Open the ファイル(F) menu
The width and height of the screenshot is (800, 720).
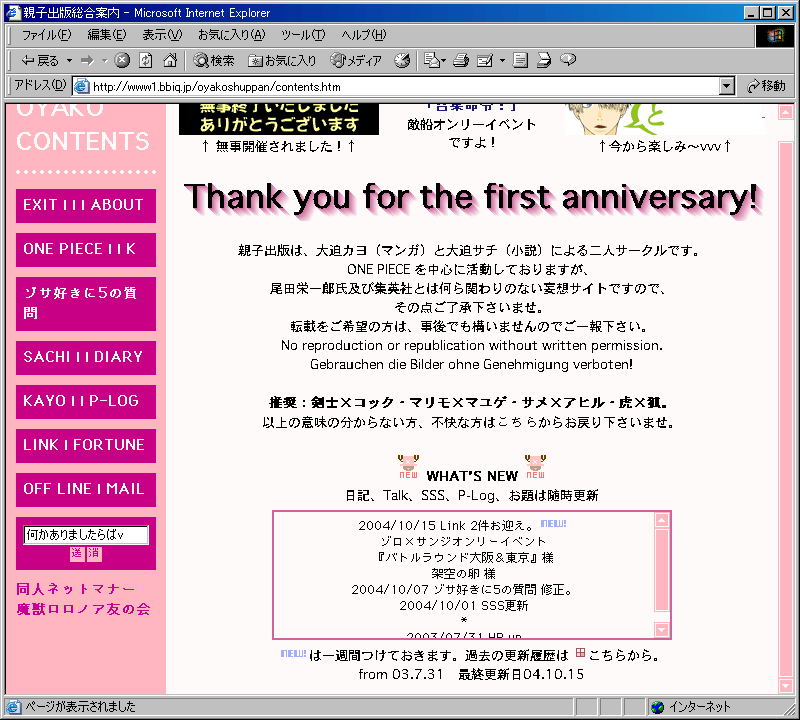(x=46, y=35)
